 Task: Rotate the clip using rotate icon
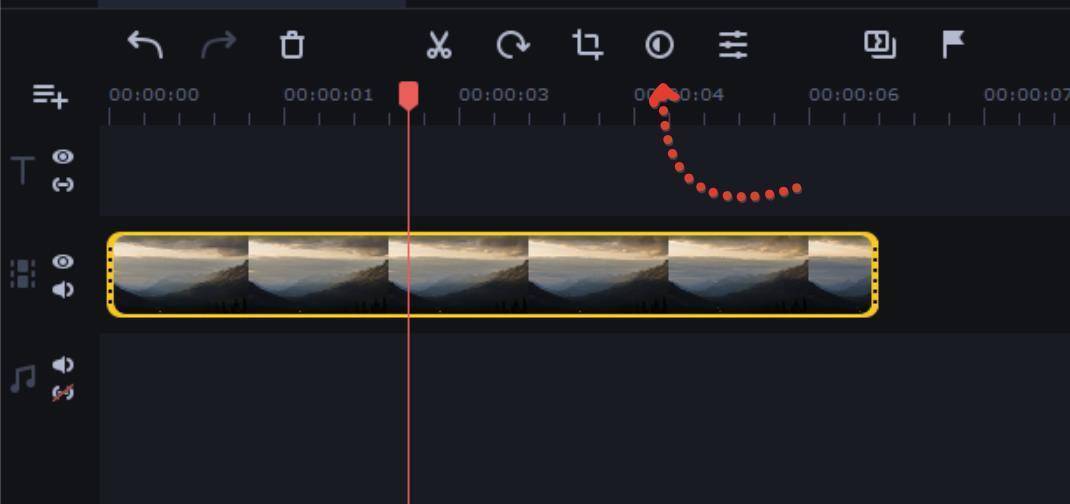512,45
